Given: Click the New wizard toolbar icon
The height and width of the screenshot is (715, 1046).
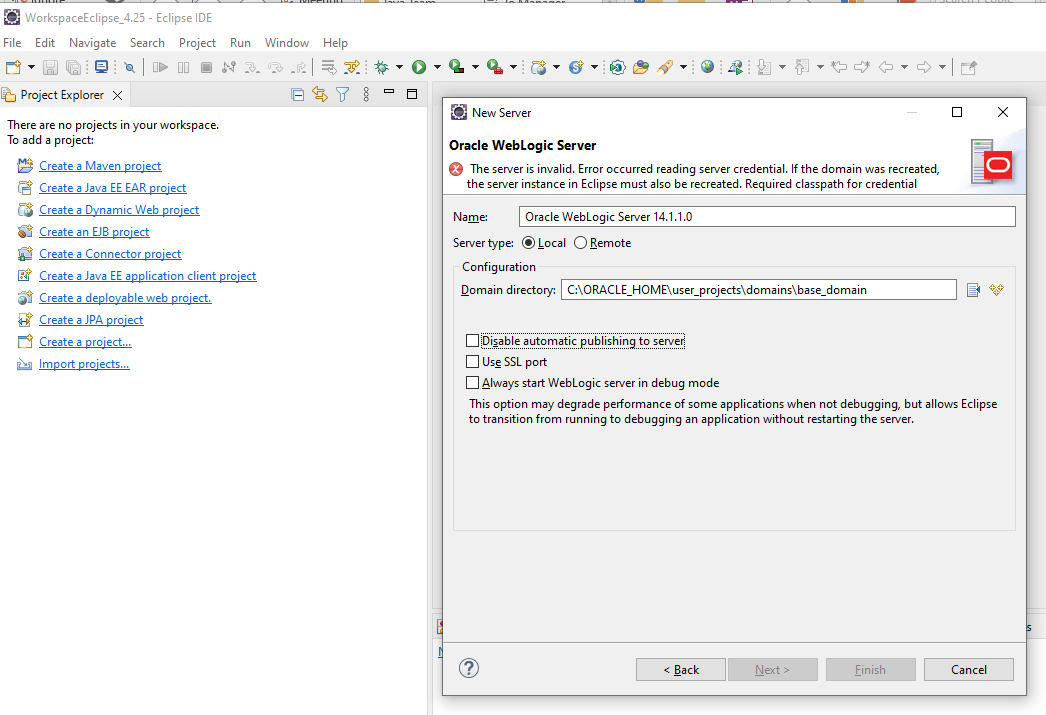Looking at the screenshot, I should point(13,67).
